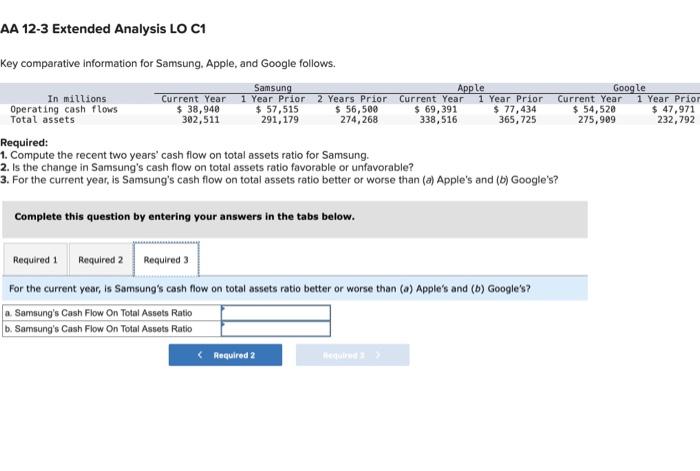
Task: Click answer field for row b (Google comparison)
Action: click(x=276, y=329)
